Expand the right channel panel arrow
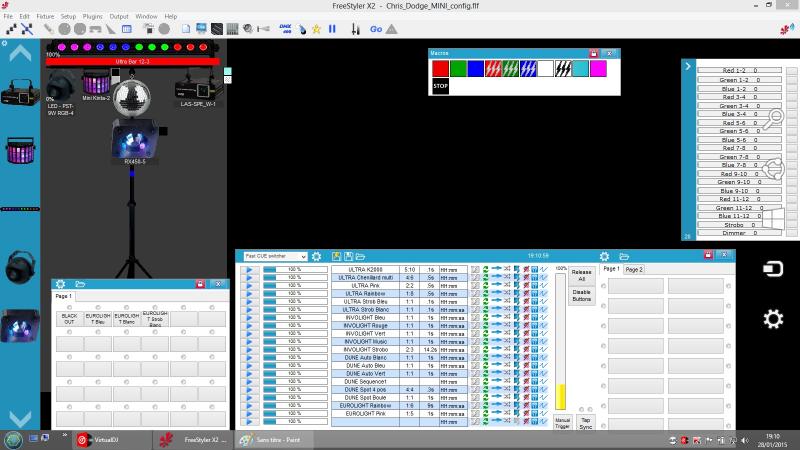 pyautogui.click(x=688, y=66)
